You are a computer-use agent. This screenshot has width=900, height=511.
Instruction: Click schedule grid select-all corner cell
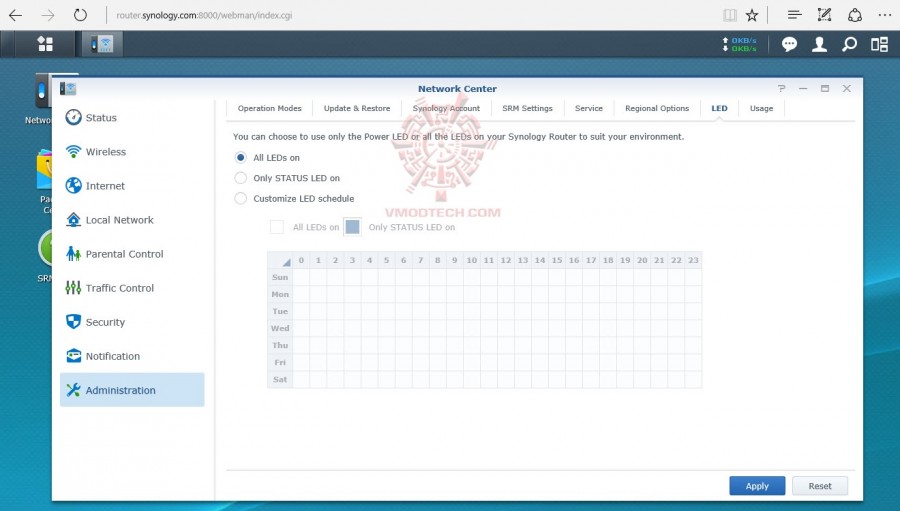(x=280, y=260)
